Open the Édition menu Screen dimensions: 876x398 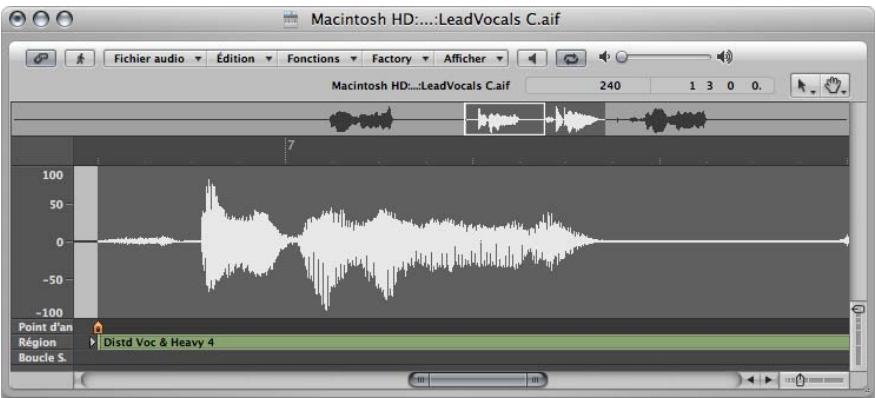[x=244, y=58]
